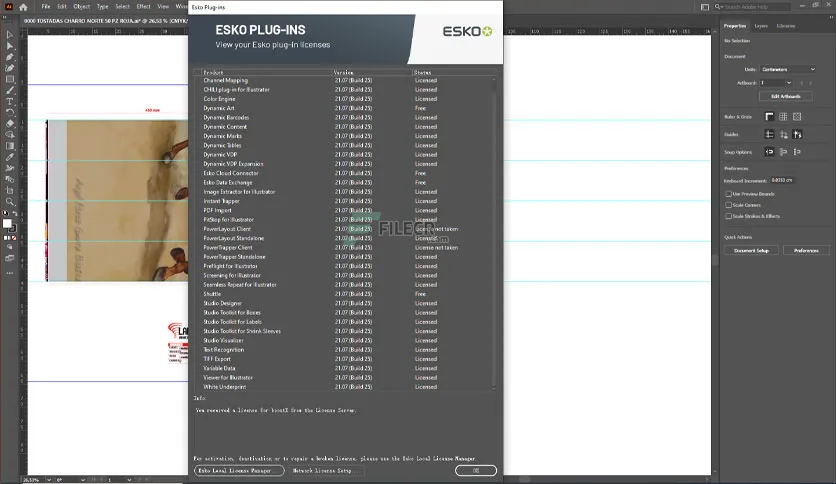Select the Symbol Sprayer tool
Screen dimensions: 836x484
10,168
